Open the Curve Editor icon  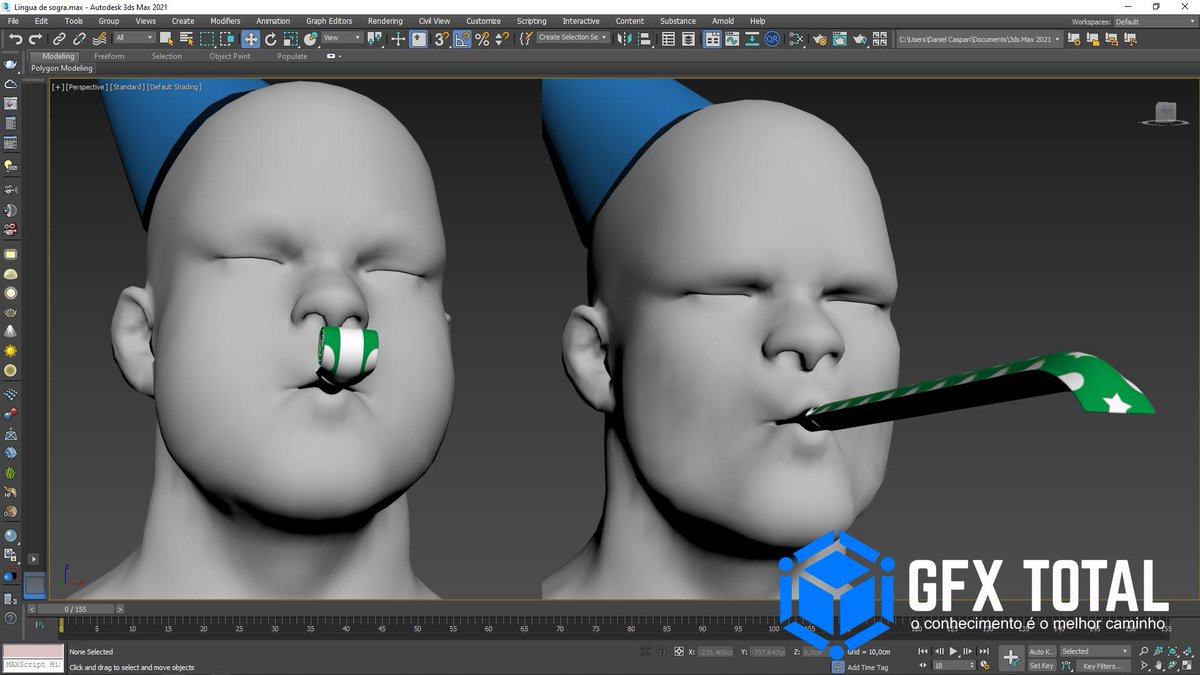[732, 39]
